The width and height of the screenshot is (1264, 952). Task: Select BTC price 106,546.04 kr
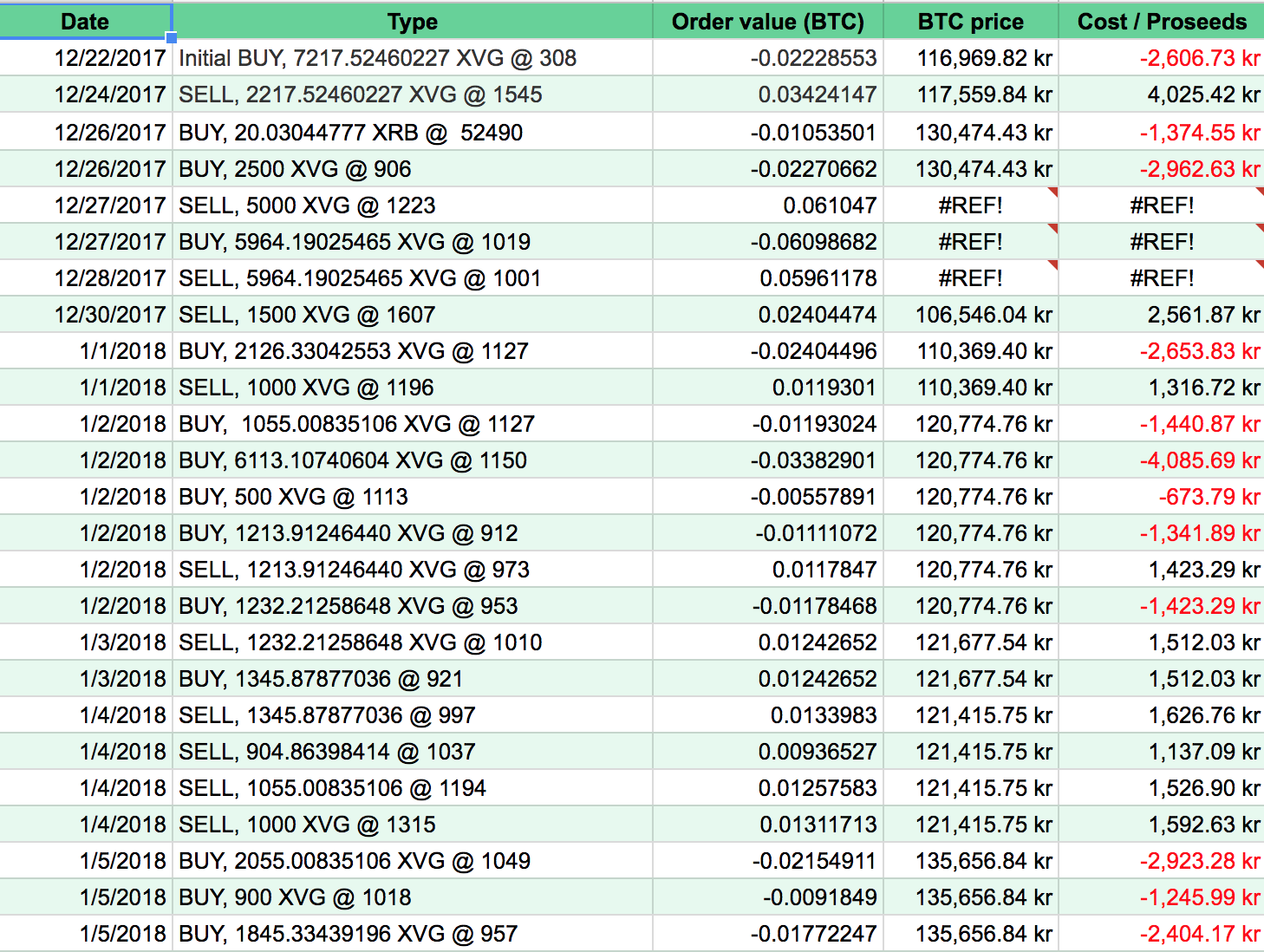pyautogui.click(x=971, y=315)
